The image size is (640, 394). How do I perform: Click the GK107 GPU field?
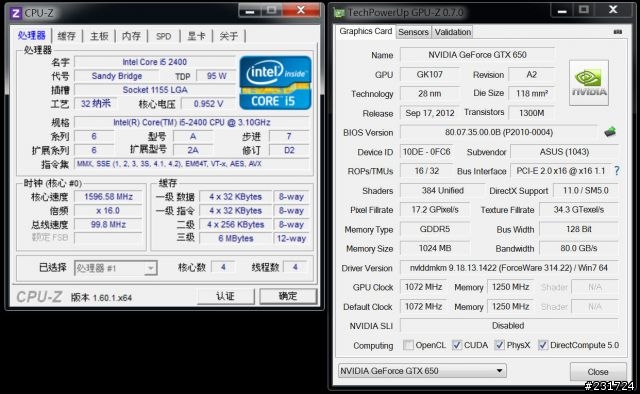point(429,74)
